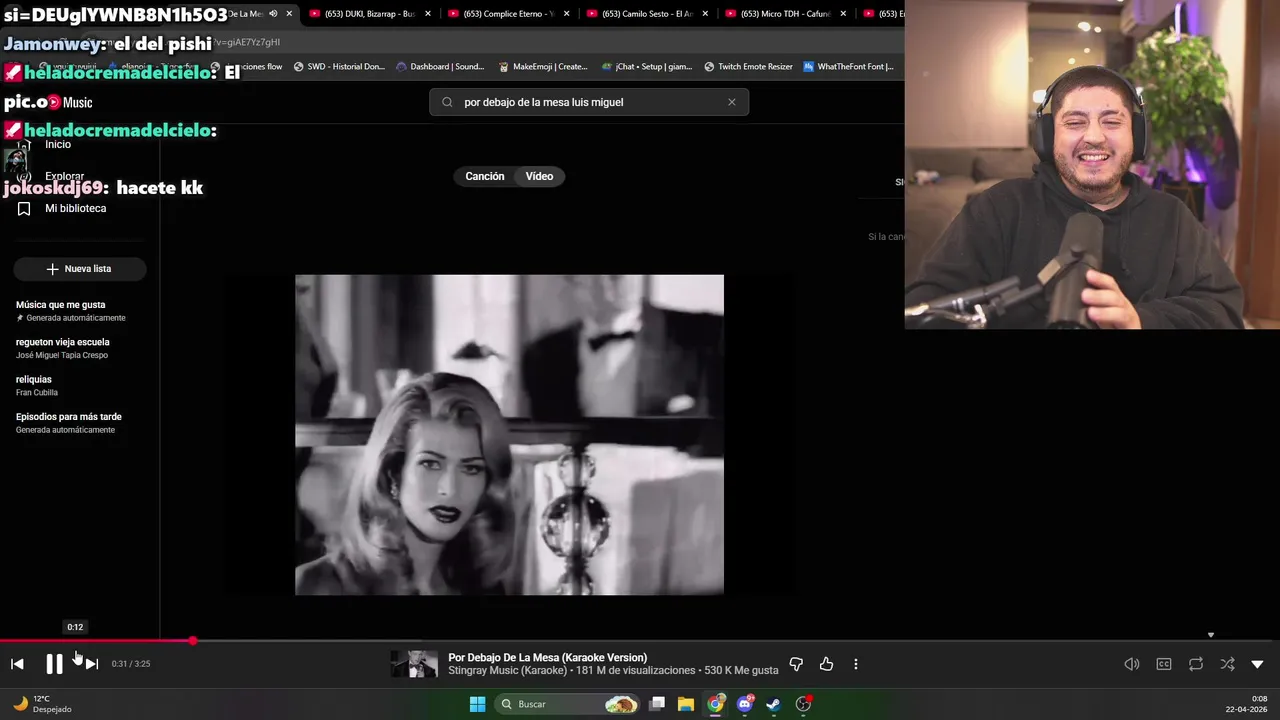
Task: Click the search field with song query
Action: point(589,102)
